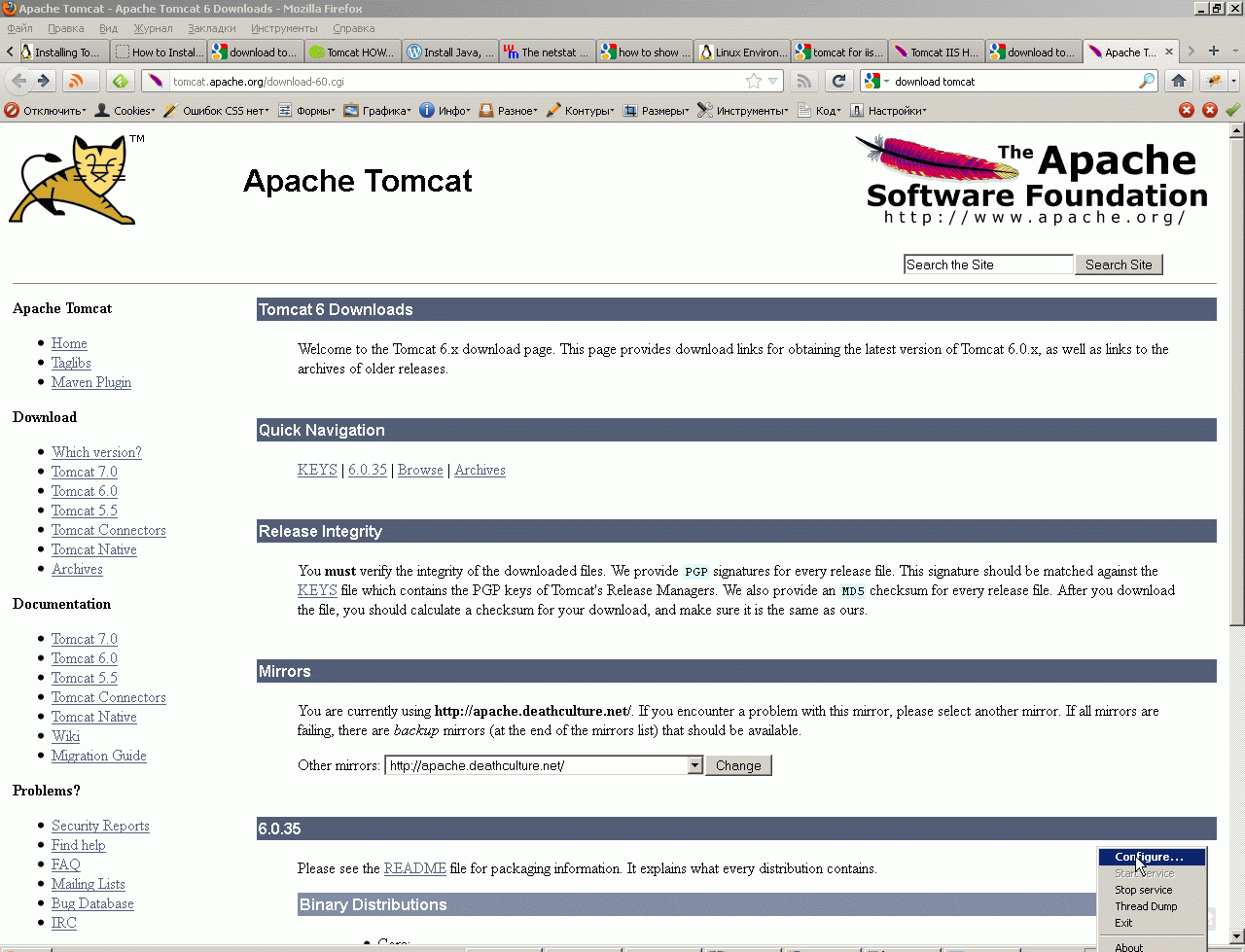Reload the page with the refresh icon
This screenshot has width=1245, height=952.
coord(838,81)
